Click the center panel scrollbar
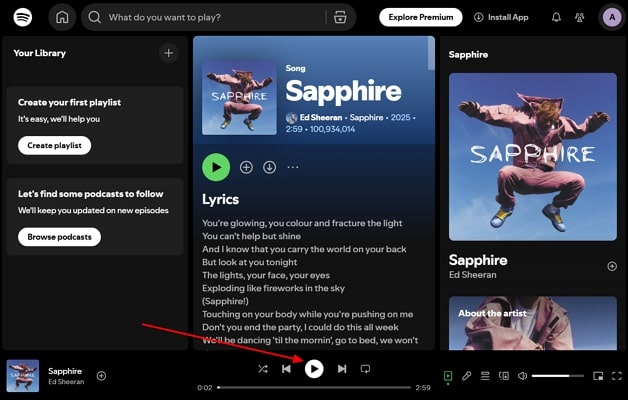 pyautogui.click(x=431, y=54)
